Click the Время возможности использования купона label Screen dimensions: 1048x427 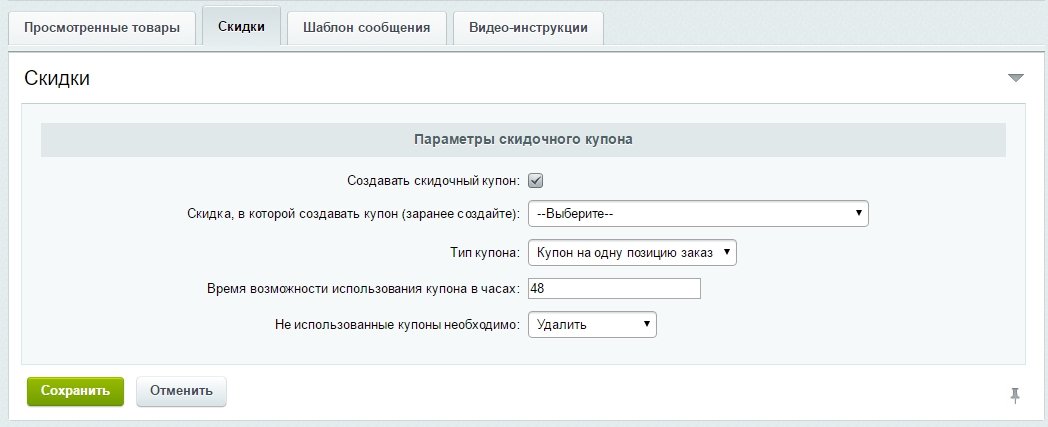click(364, 289)
